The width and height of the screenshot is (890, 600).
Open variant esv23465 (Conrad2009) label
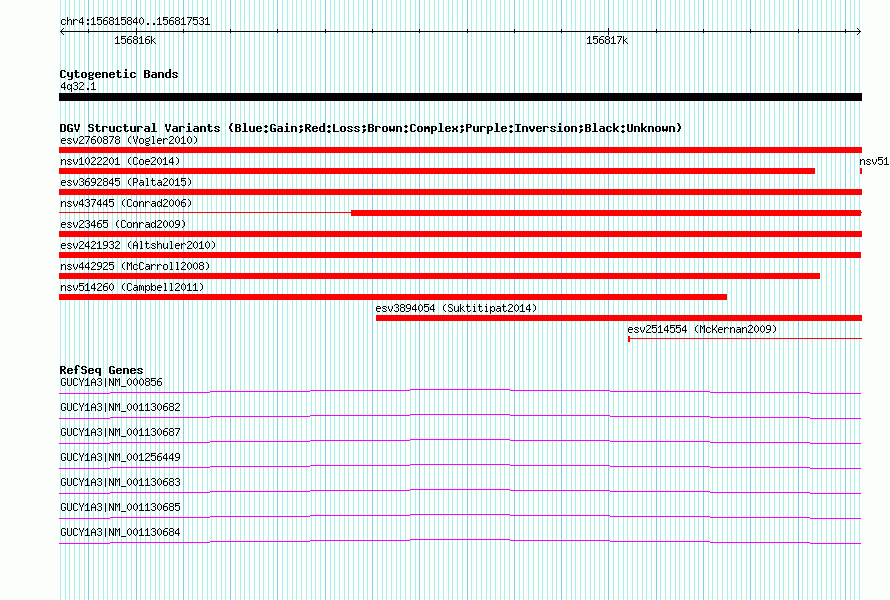tap(123, 224)
